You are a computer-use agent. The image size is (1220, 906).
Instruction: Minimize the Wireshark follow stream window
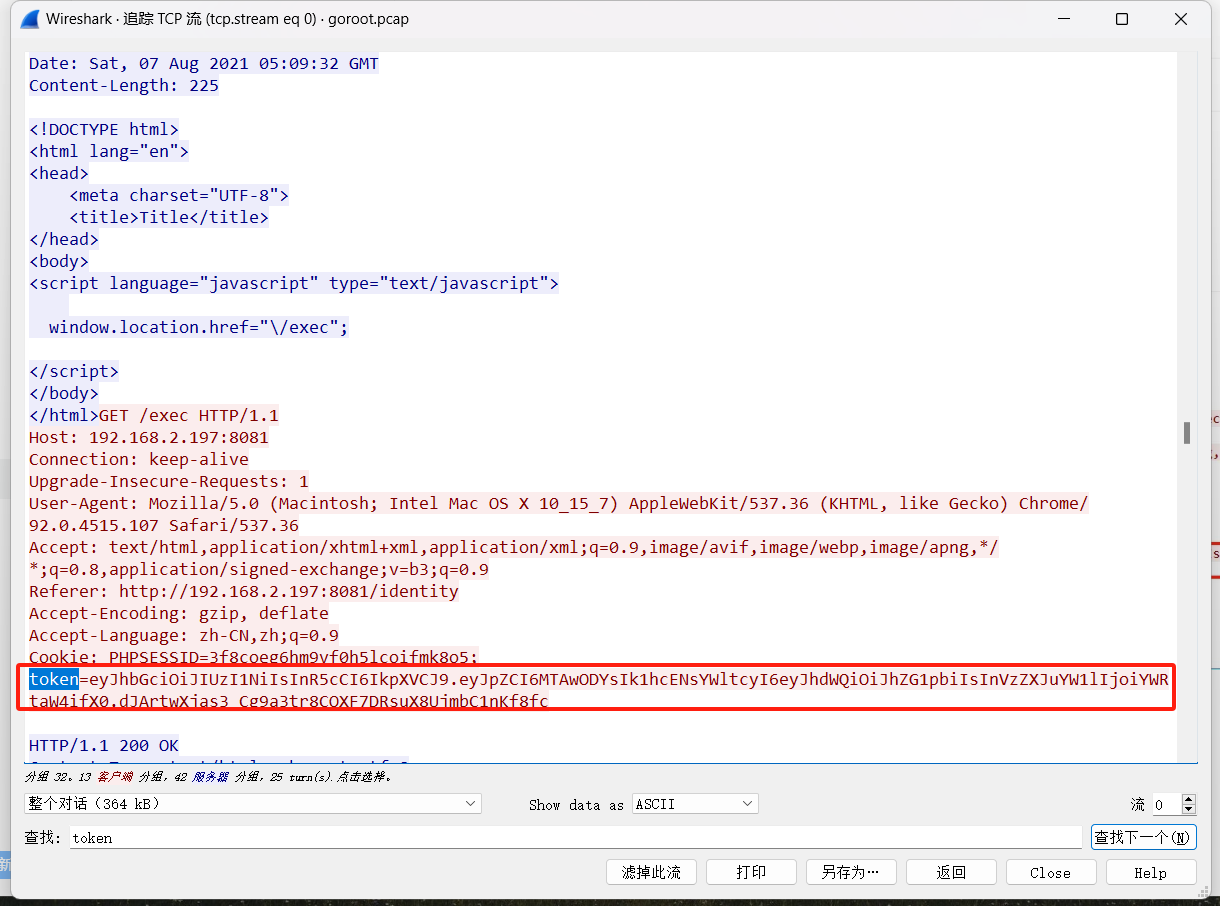(x=1065, y=19)
